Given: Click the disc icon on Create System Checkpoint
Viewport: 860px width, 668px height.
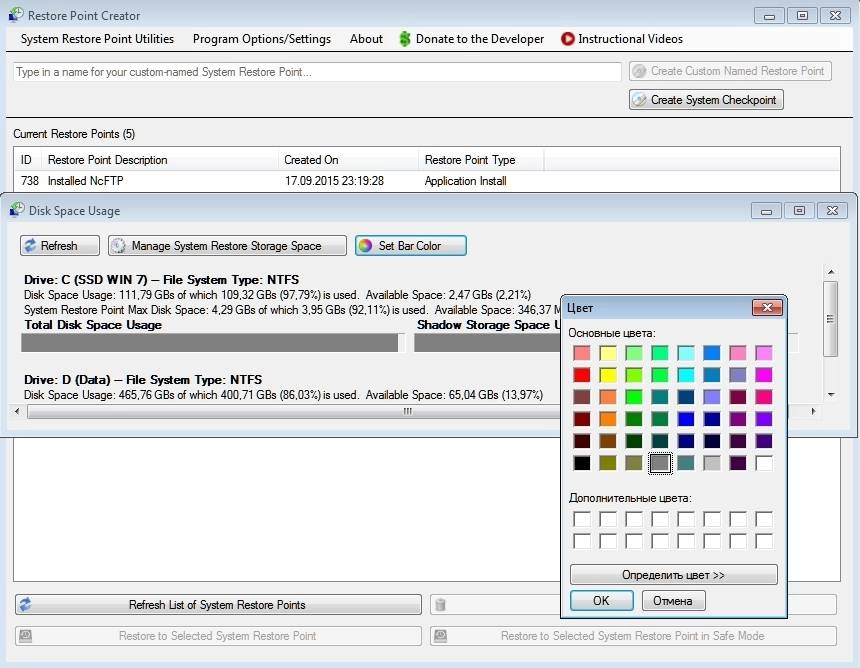Looking at the screenshot, I should [x=638, y=100].
